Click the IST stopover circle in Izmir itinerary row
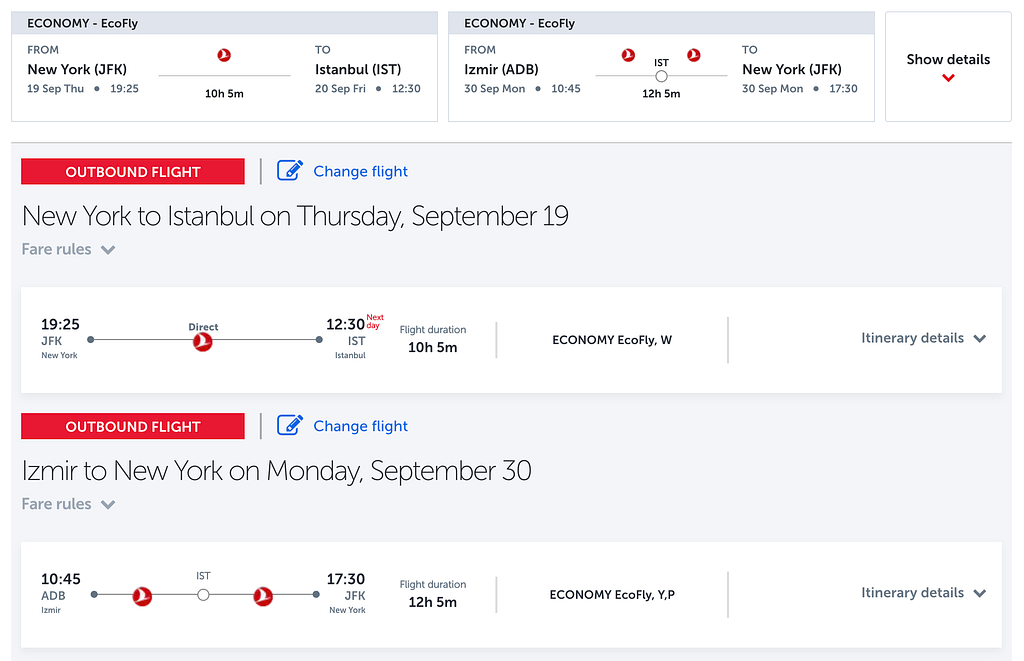The height and width of the screenshot is (661, 1024). pos(203,595)
